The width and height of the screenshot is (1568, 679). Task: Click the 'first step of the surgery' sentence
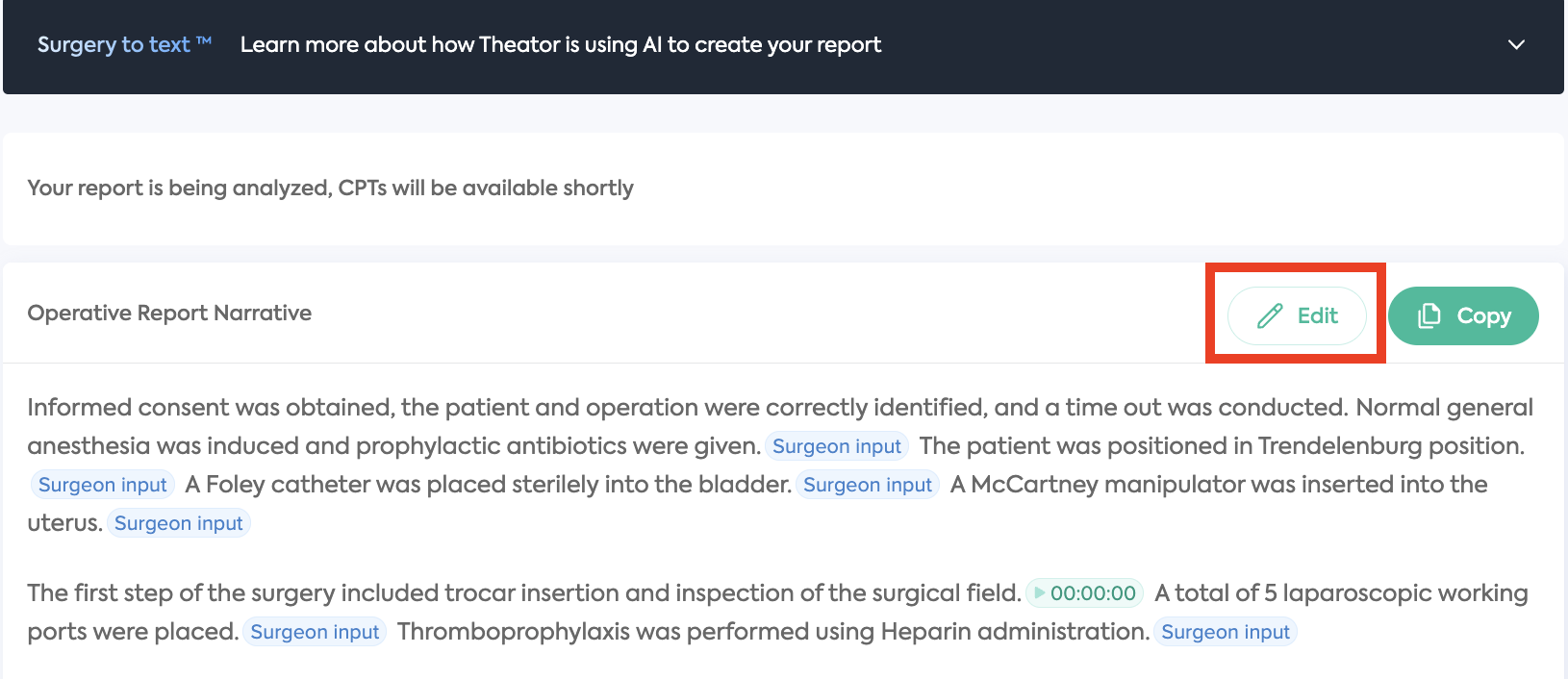524,593
